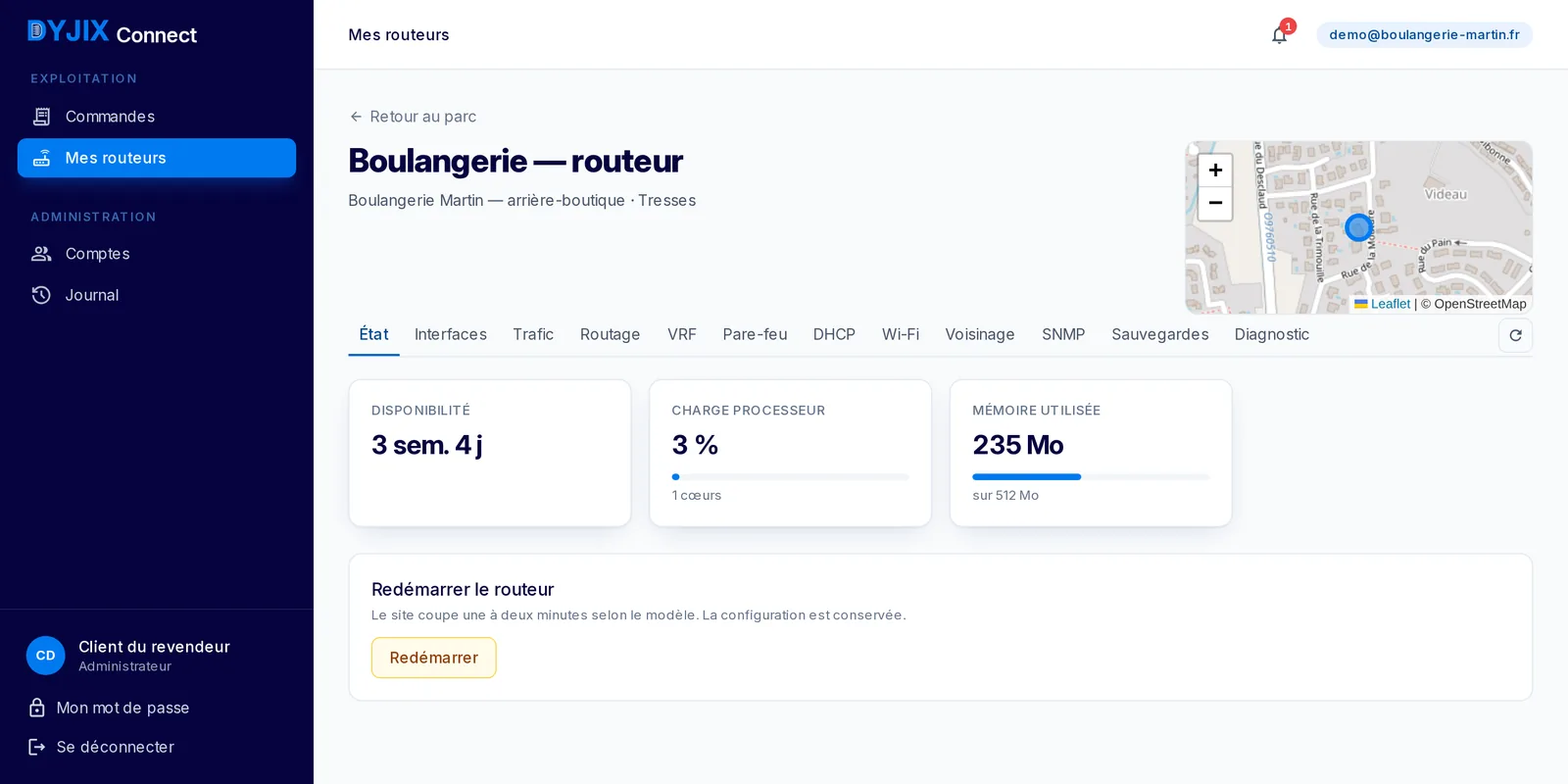Zoom out on the map

(x=1215, y=203)
